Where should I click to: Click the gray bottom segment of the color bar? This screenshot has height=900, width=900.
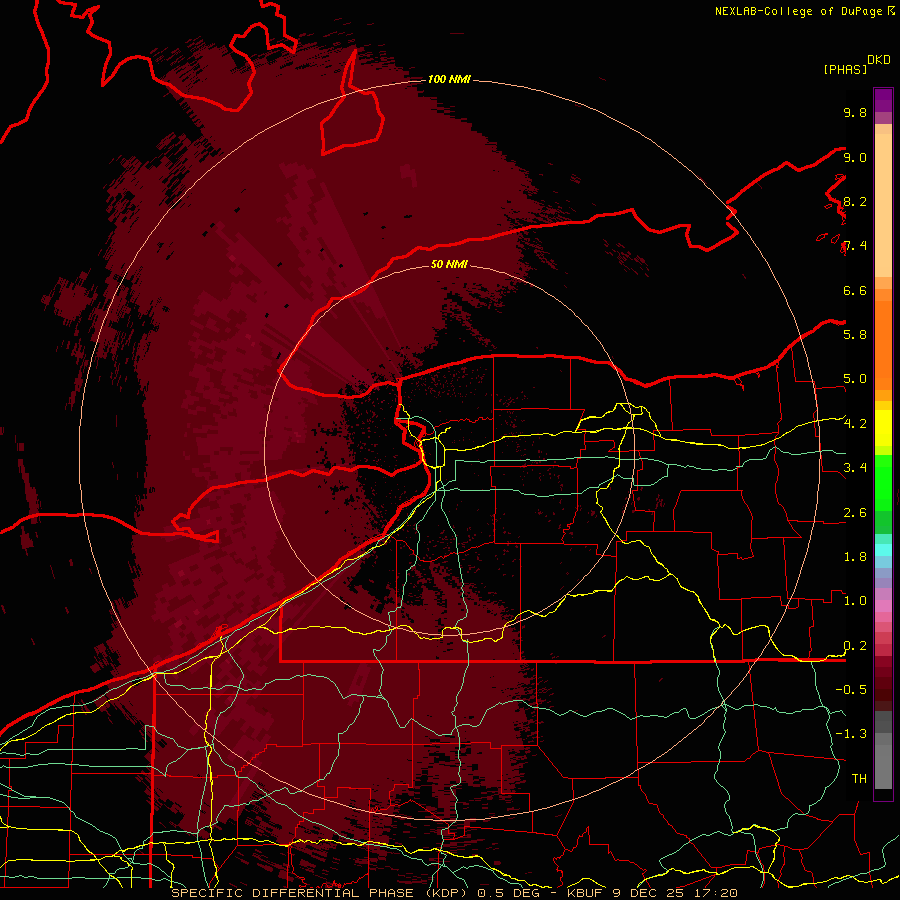[883, 766]
